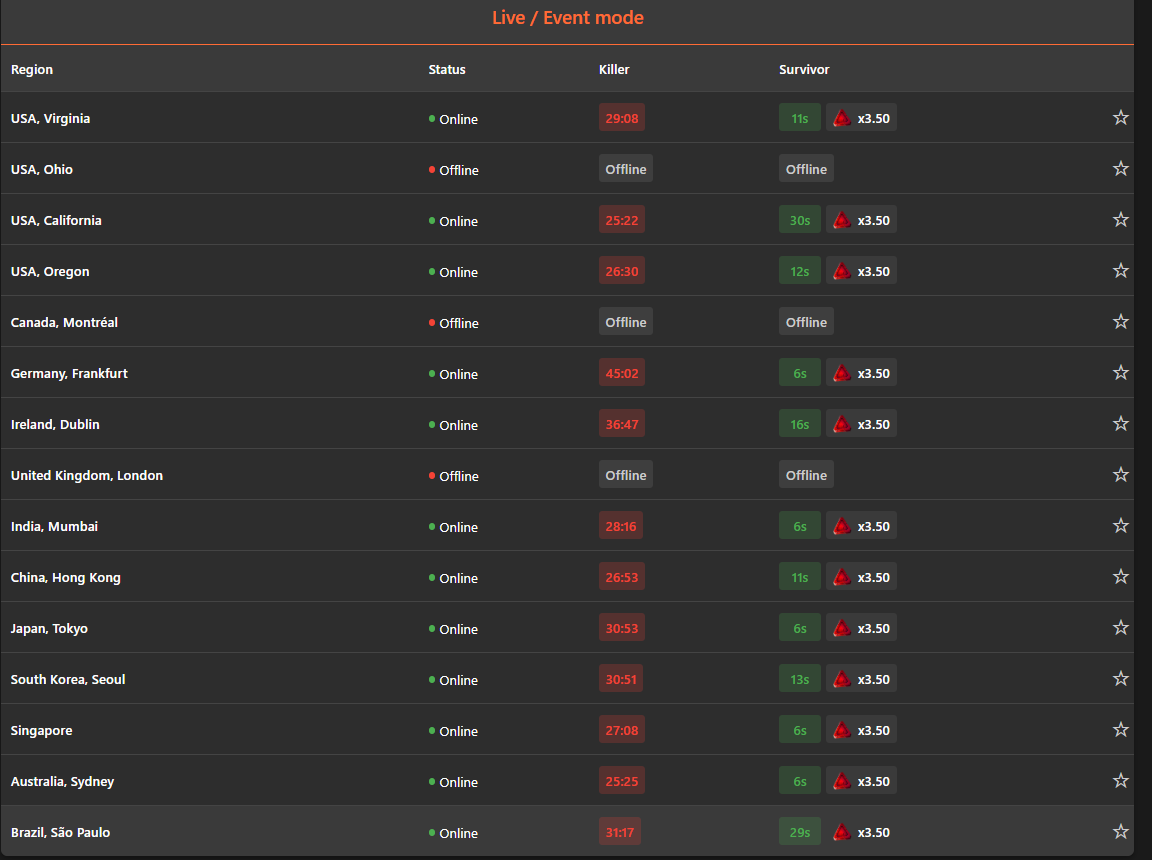Open the Live / Event mode heading
Image resolution: width=1152 pixels, height=860 pixels.
(x=568, y=18)
